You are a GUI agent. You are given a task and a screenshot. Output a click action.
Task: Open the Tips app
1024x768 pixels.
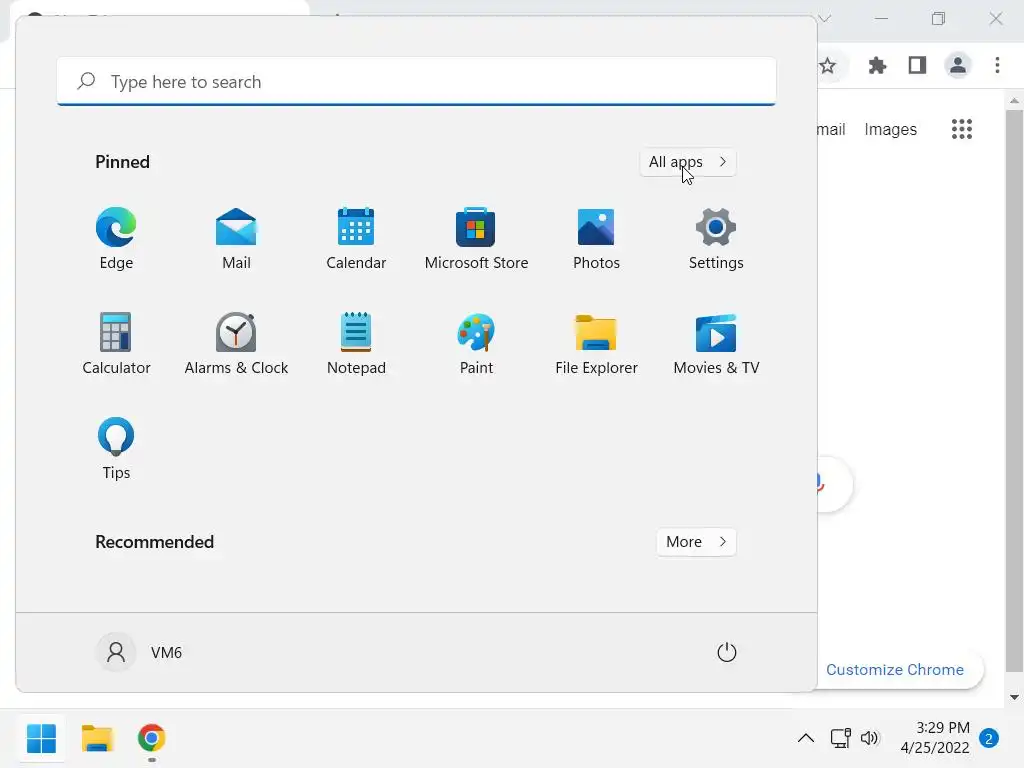(116, 449)
